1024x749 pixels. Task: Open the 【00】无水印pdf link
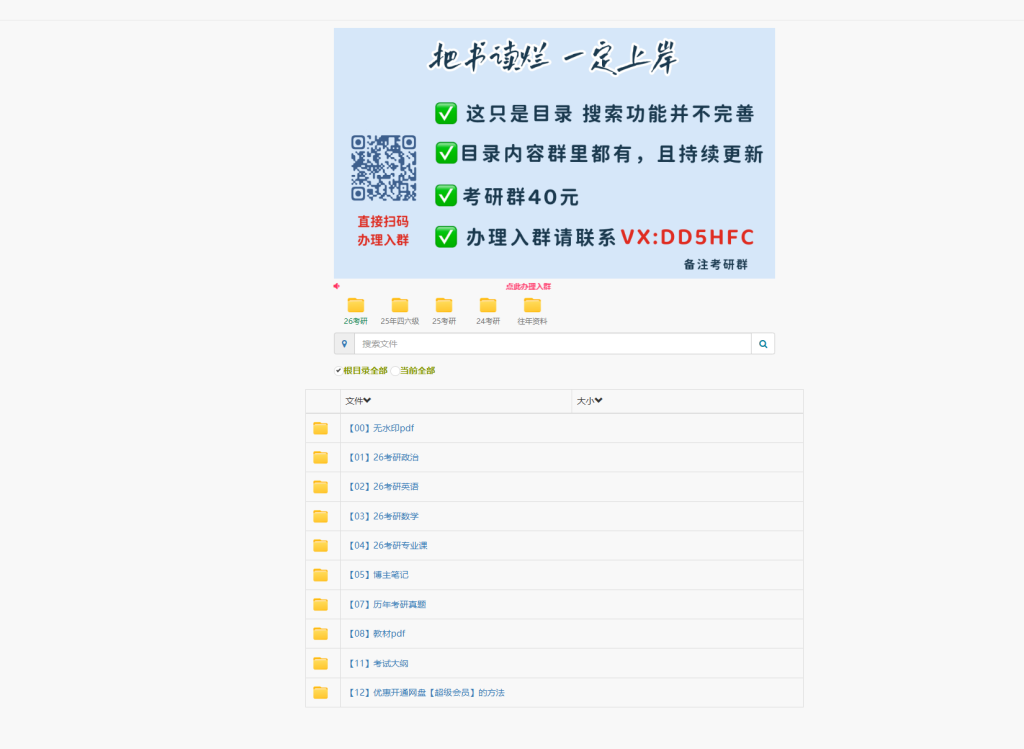[381, 428]
